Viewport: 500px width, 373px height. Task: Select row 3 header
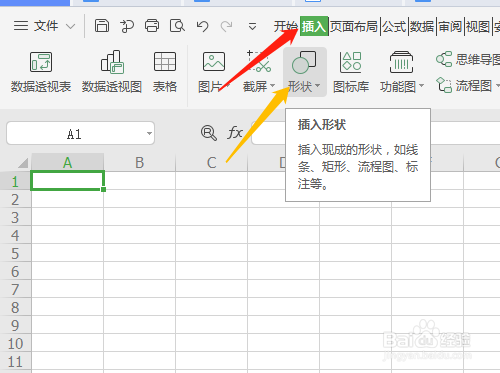[15, 217]
